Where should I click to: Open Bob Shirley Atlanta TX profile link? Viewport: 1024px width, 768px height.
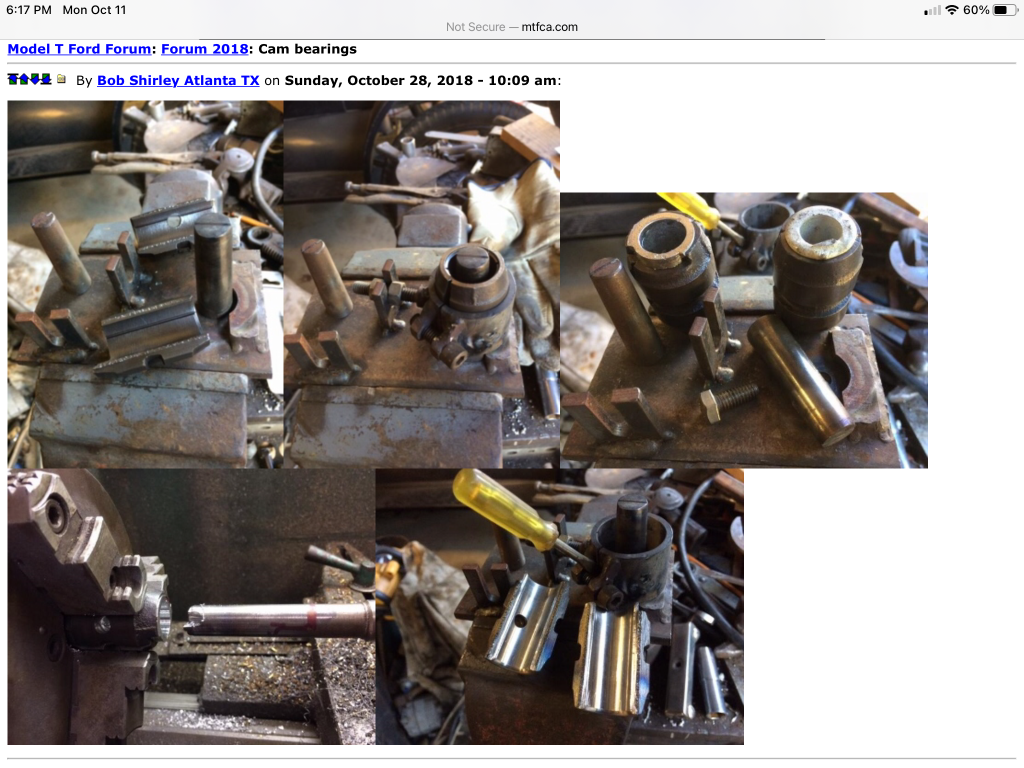click(x=178, y=80)
